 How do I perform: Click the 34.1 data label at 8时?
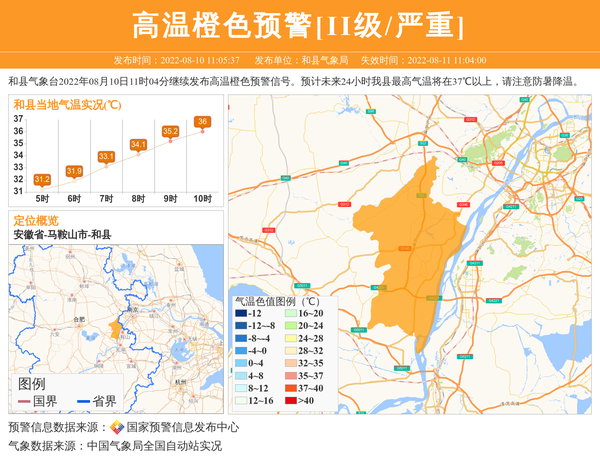tap(138, 145)
